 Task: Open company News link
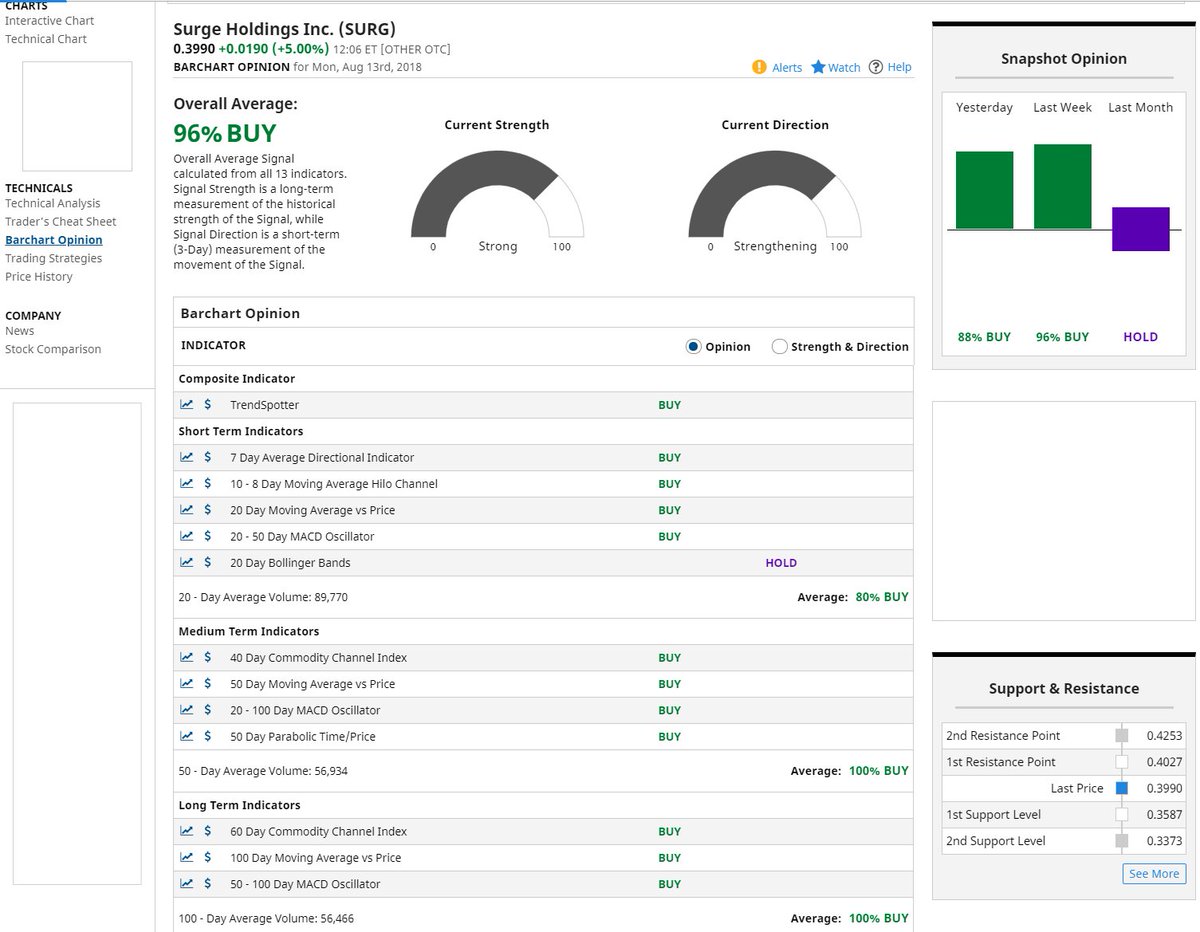point(20,331)
